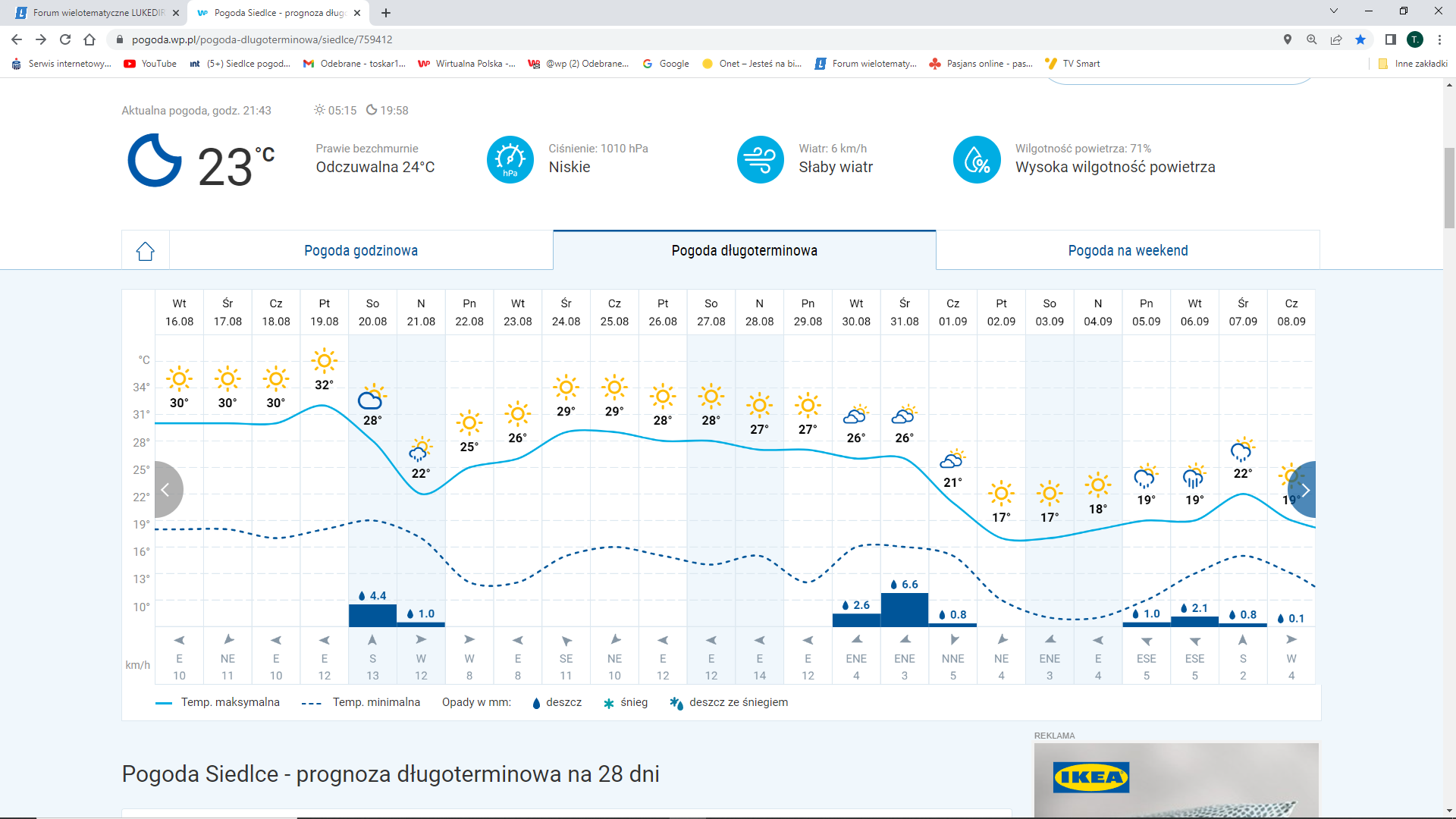Click the browser reload icon
1456x819 pixels.
pos(65,39)
